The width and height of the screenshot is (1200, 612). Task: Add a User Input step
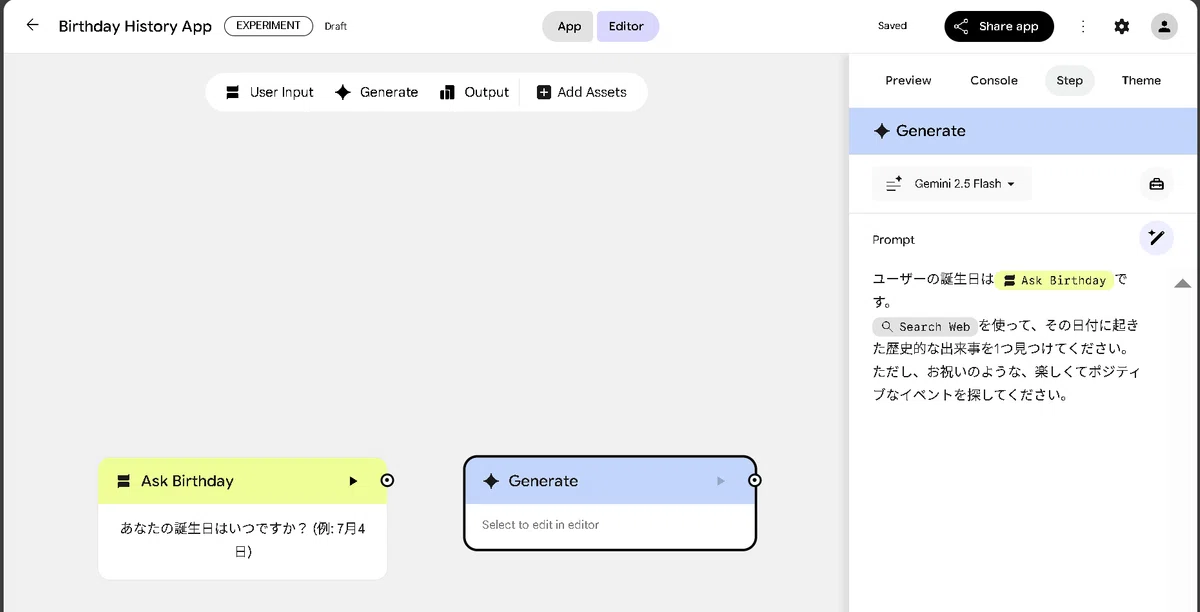click(x=269, y=92)
